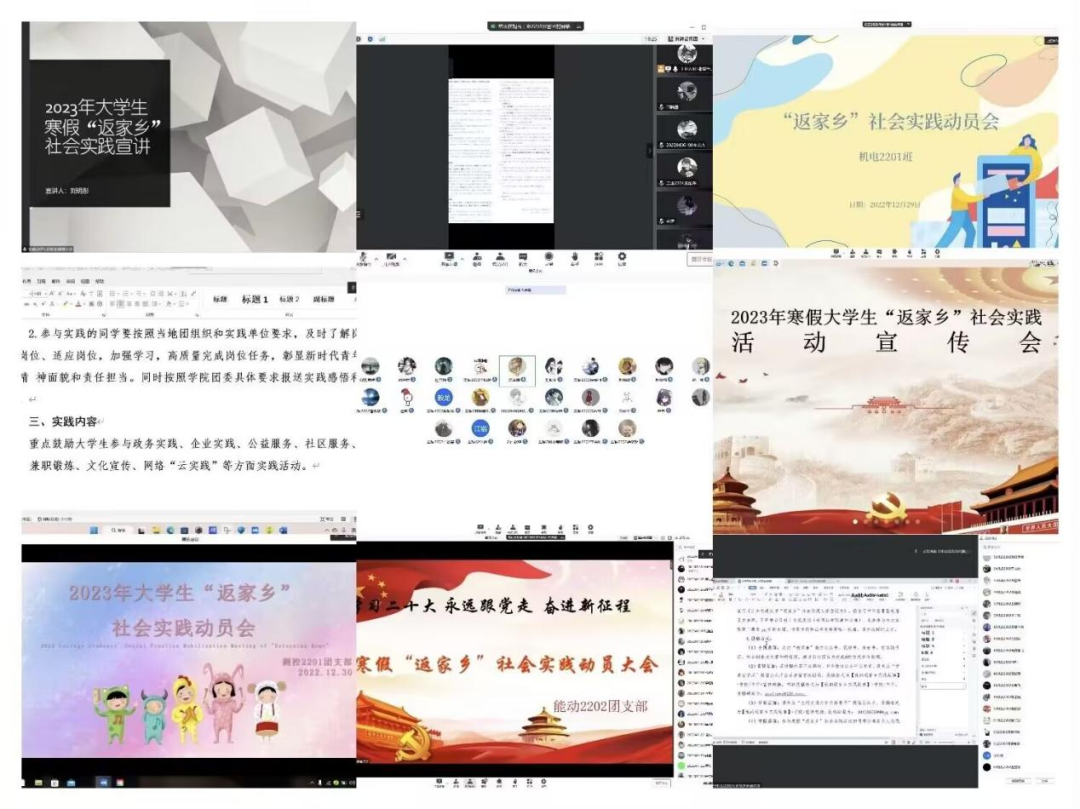Select the green-outlined participant in the gallery view
This screenshot has width=1080, height=809.
[516, 367]
